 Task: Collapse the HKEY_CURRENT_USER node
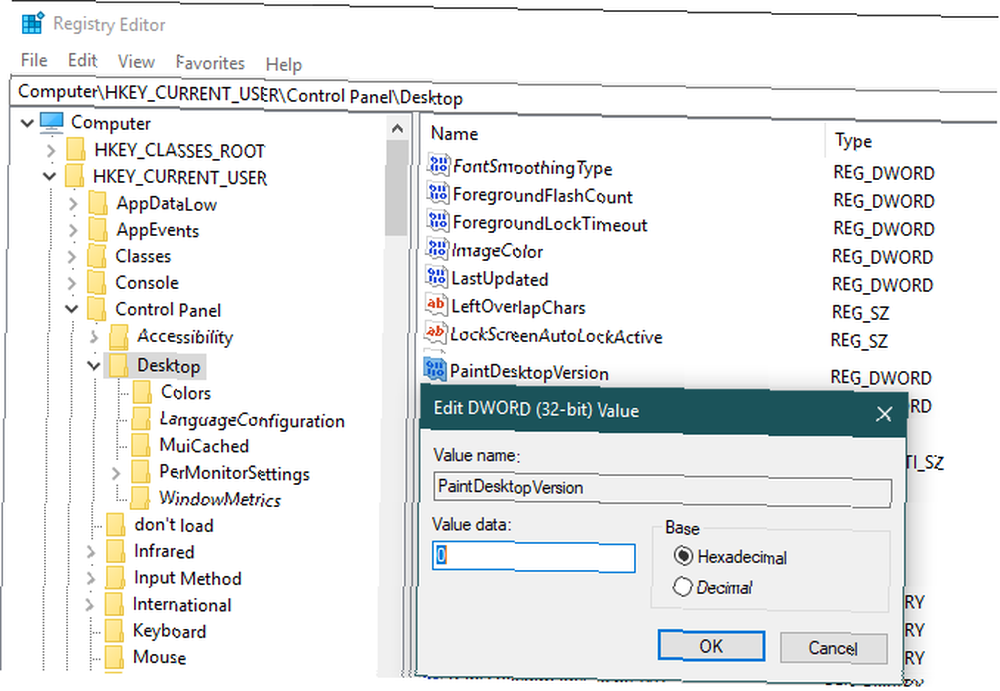(x=50, y=176)
